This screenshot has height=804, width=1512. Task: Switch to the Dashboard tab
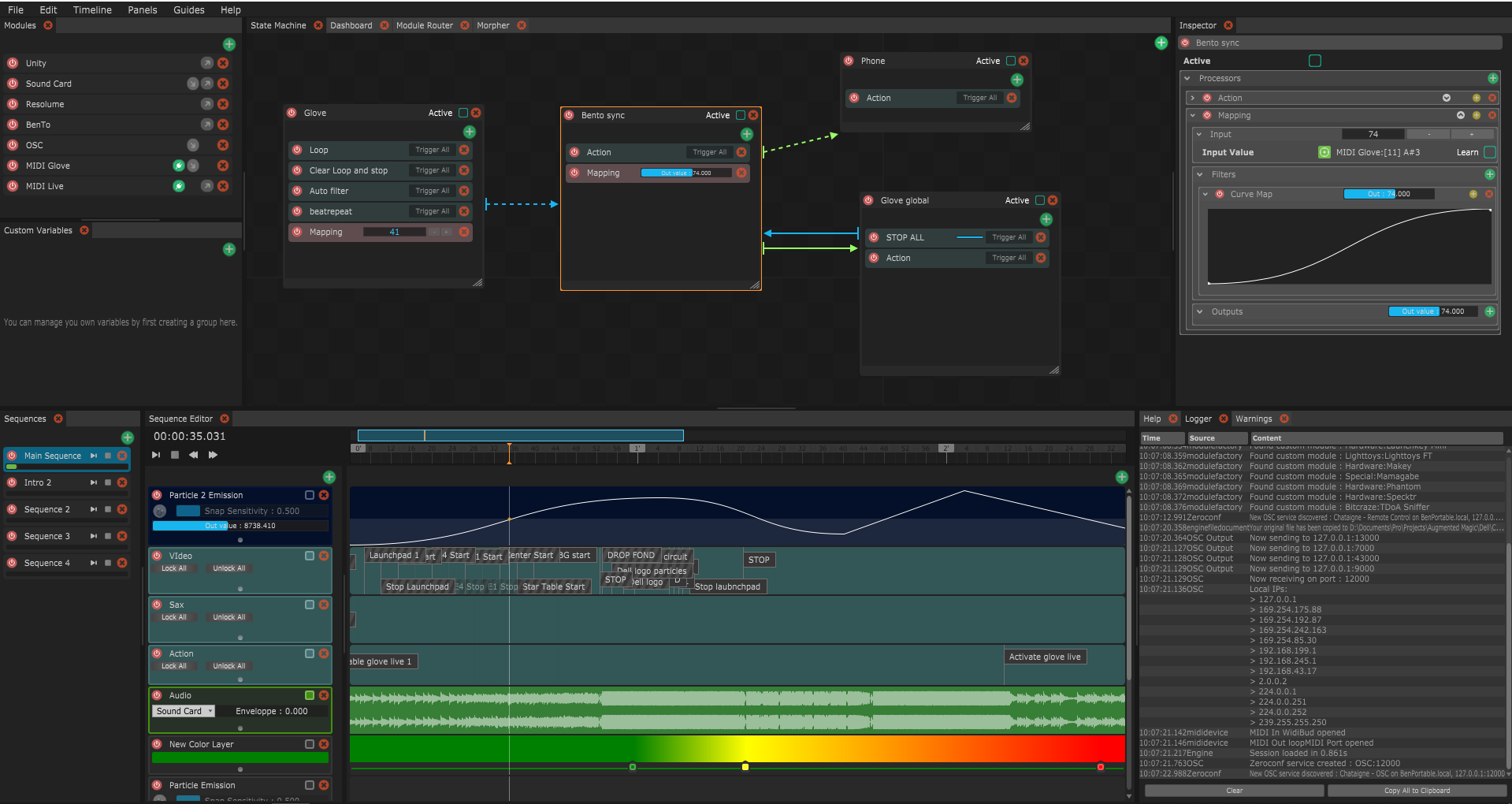[x=351, y=25]
